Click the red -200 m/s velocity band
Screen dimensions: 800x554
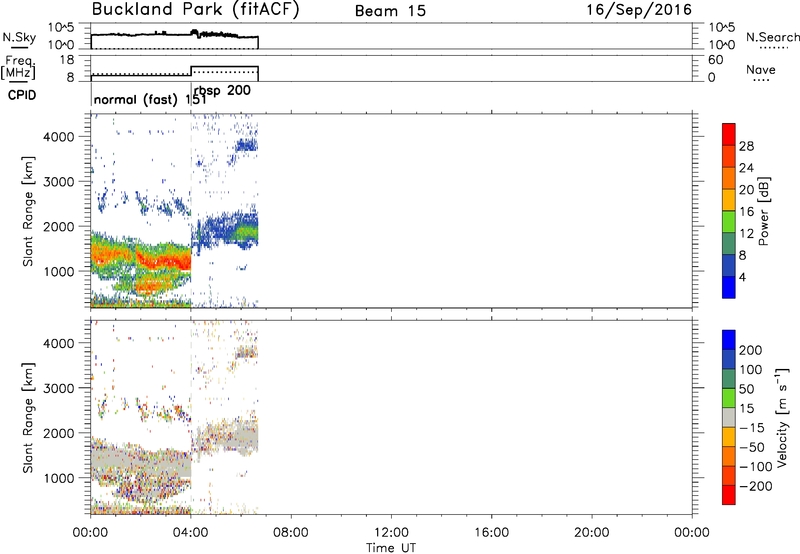point(729,495)
